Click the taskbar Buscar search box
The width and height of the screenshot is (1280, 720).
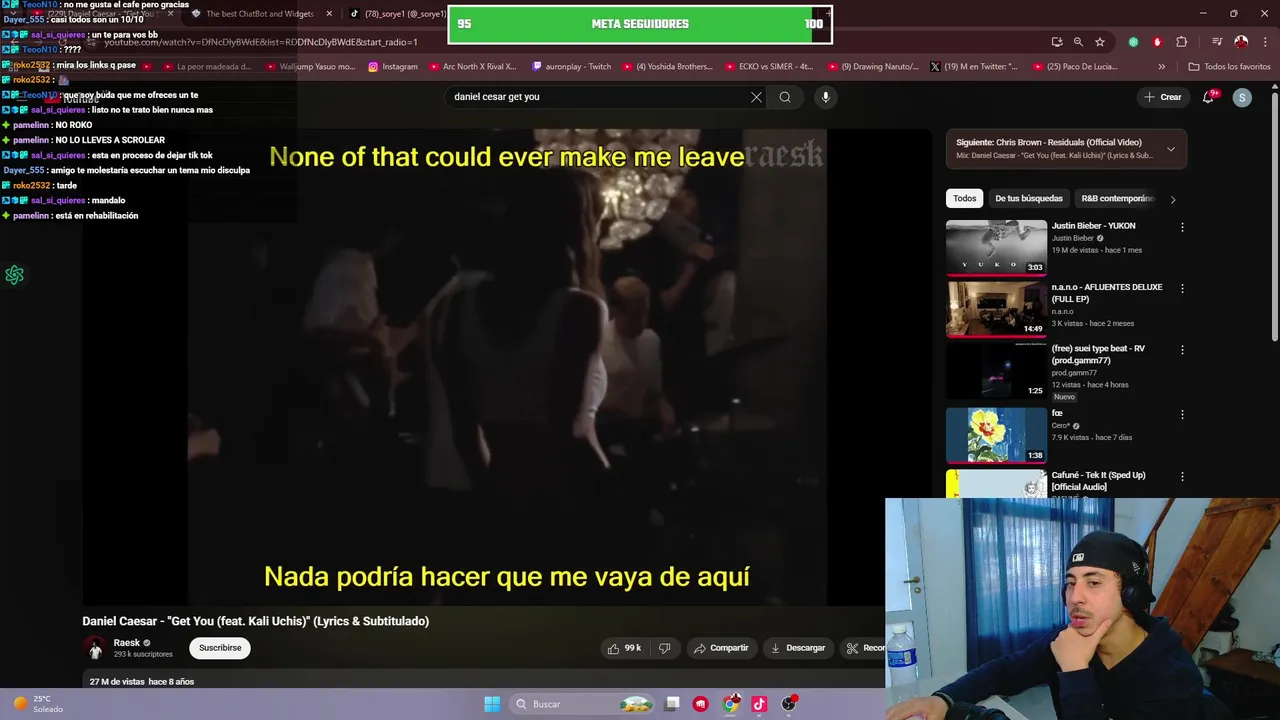click(583, 704)
